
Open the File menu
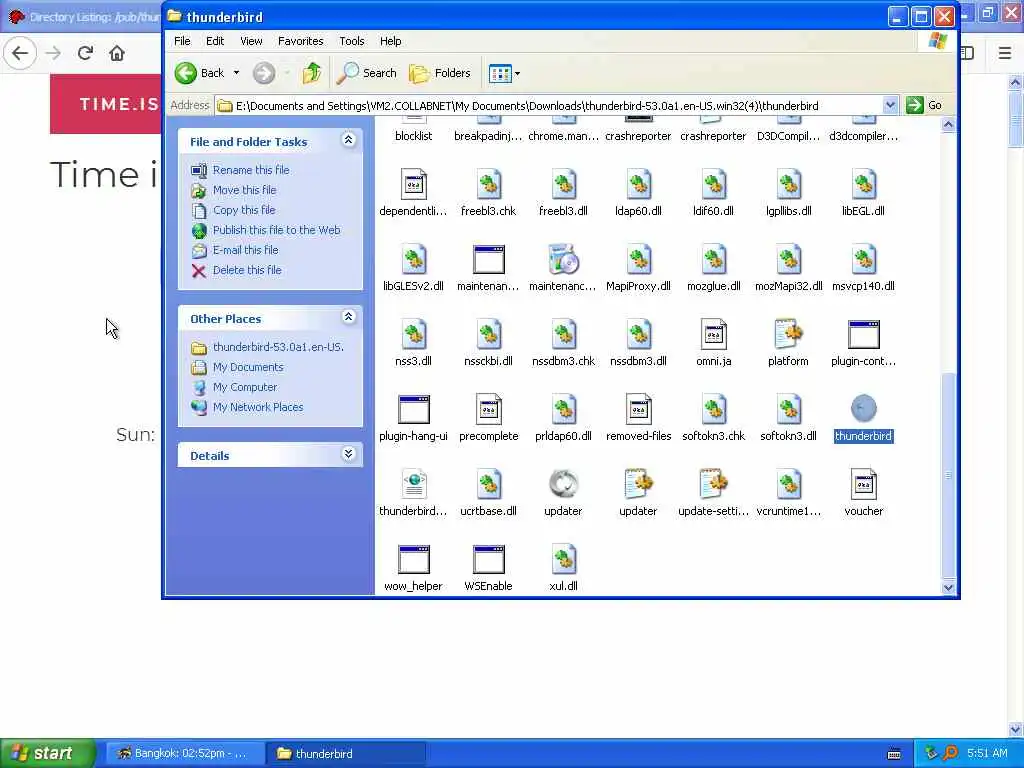182,41
